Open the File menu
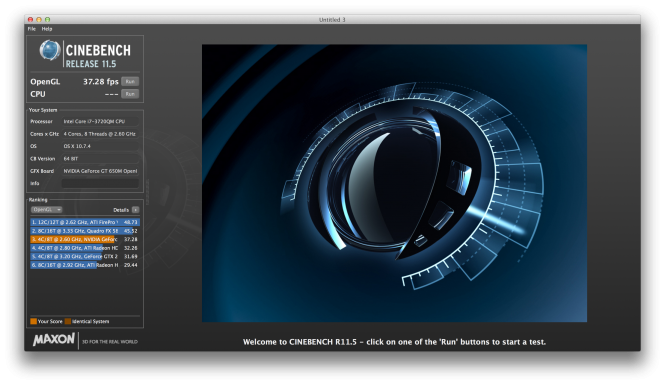The height and width of the screenshot is (385, 665). coord(32,29)
